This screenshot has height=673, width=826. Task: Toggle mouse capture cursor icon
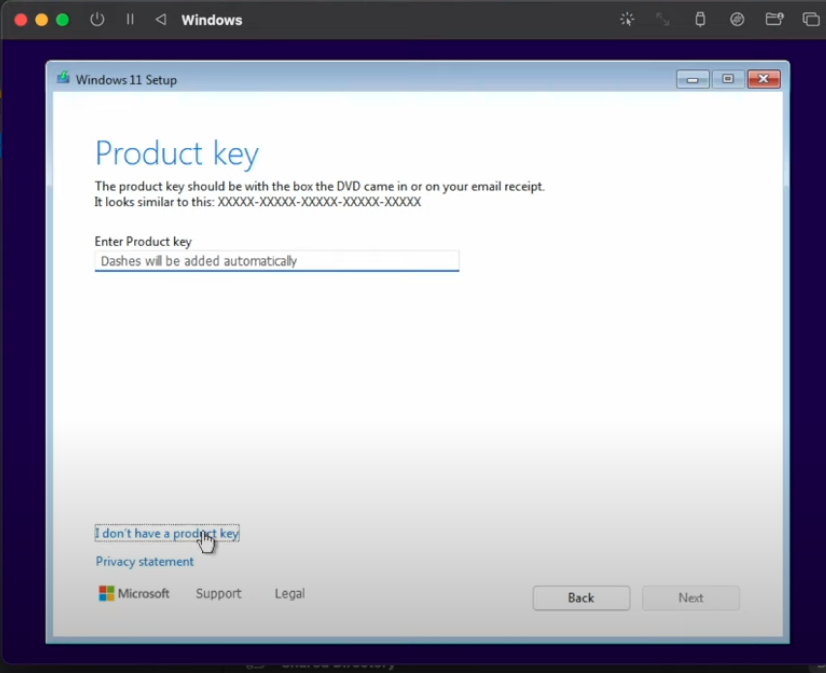(627, 19)
